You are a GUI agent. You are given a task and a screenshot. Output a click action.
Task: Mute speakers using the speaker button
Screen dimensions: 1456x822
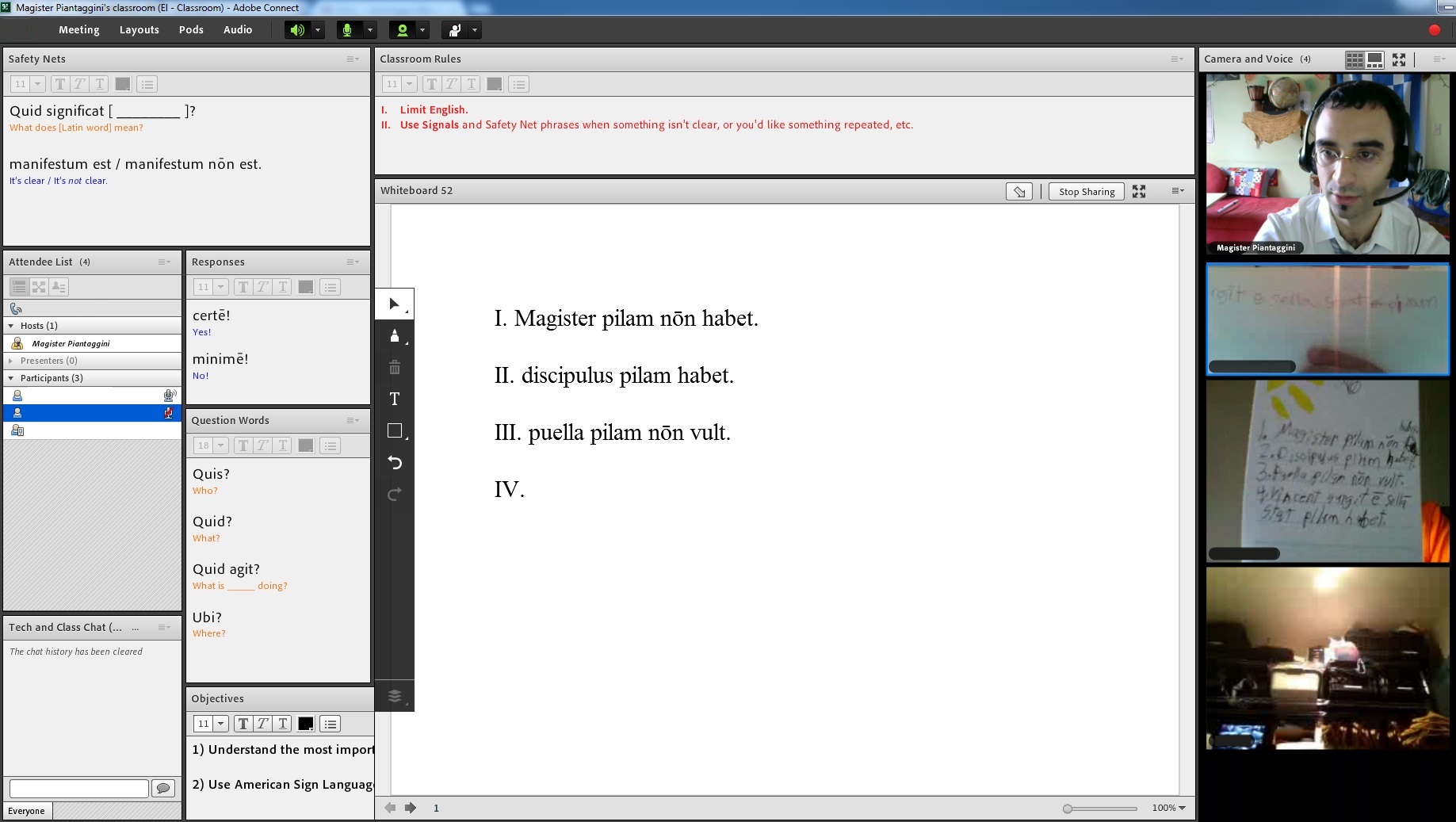(x=297, y=30)
